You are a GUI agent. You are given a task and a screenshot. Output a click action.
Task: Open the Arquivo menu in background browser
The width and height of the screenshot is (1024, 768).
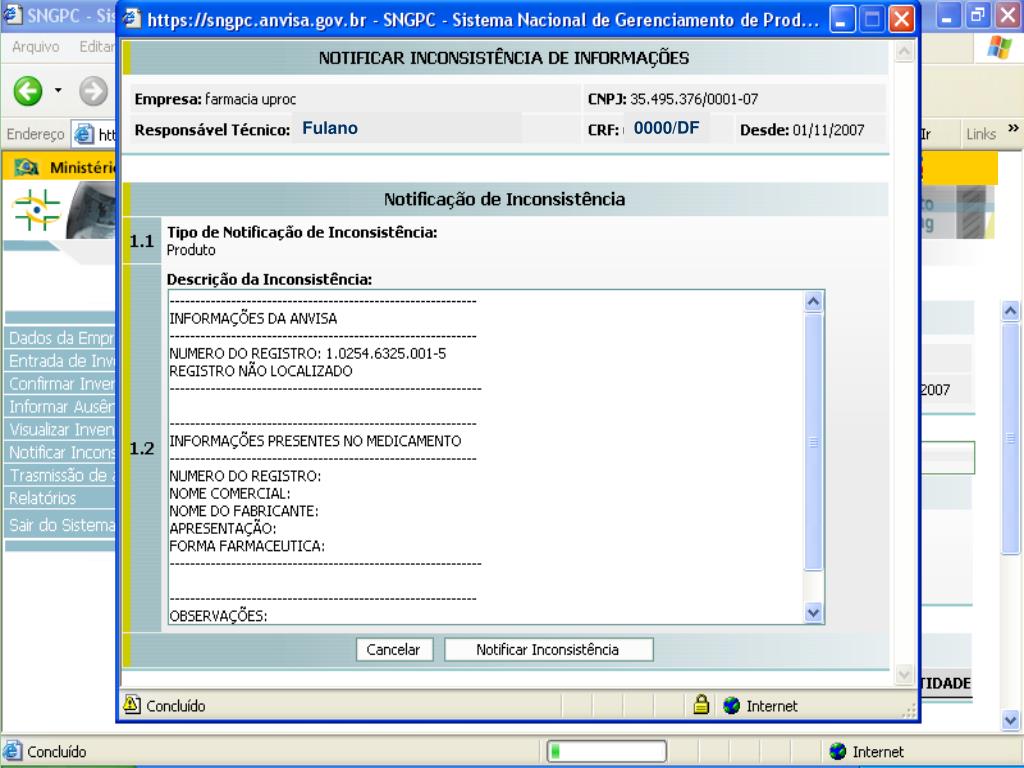click(35, 47)
